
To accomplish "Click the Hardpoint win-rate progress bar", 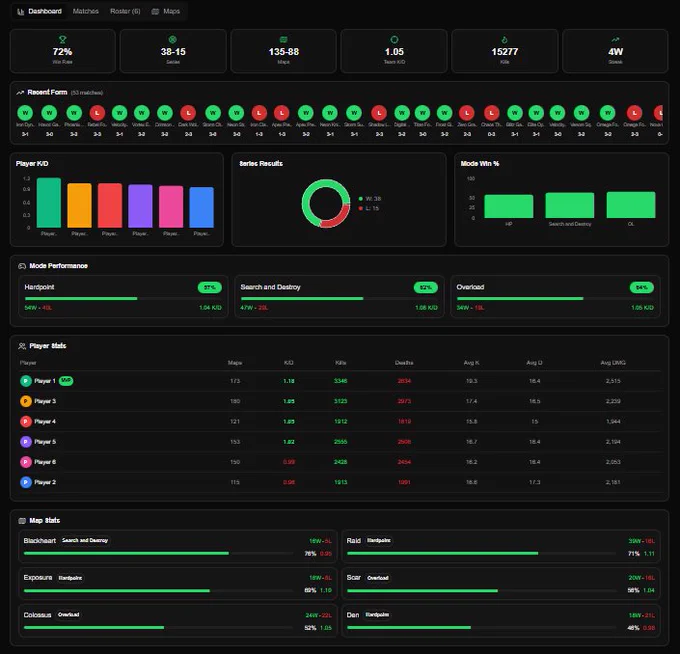I will 123,298.
